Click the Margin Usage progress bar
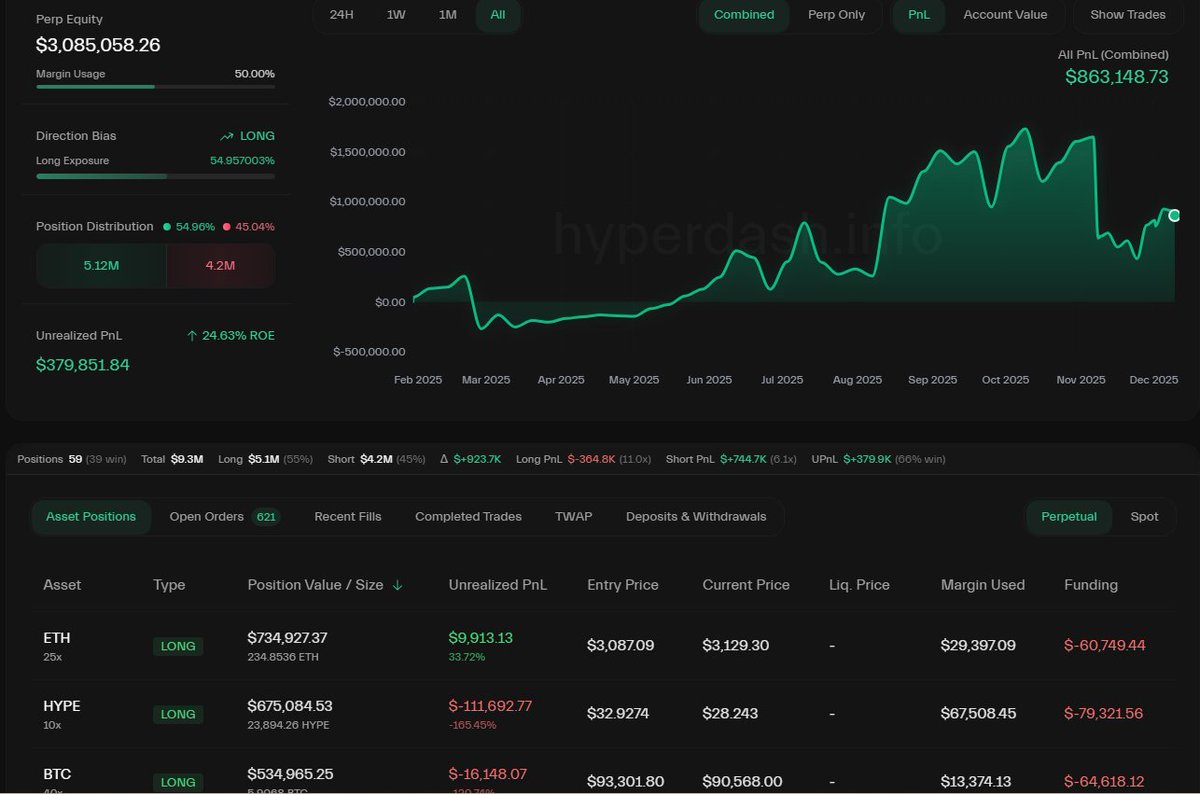 [155, 87]
